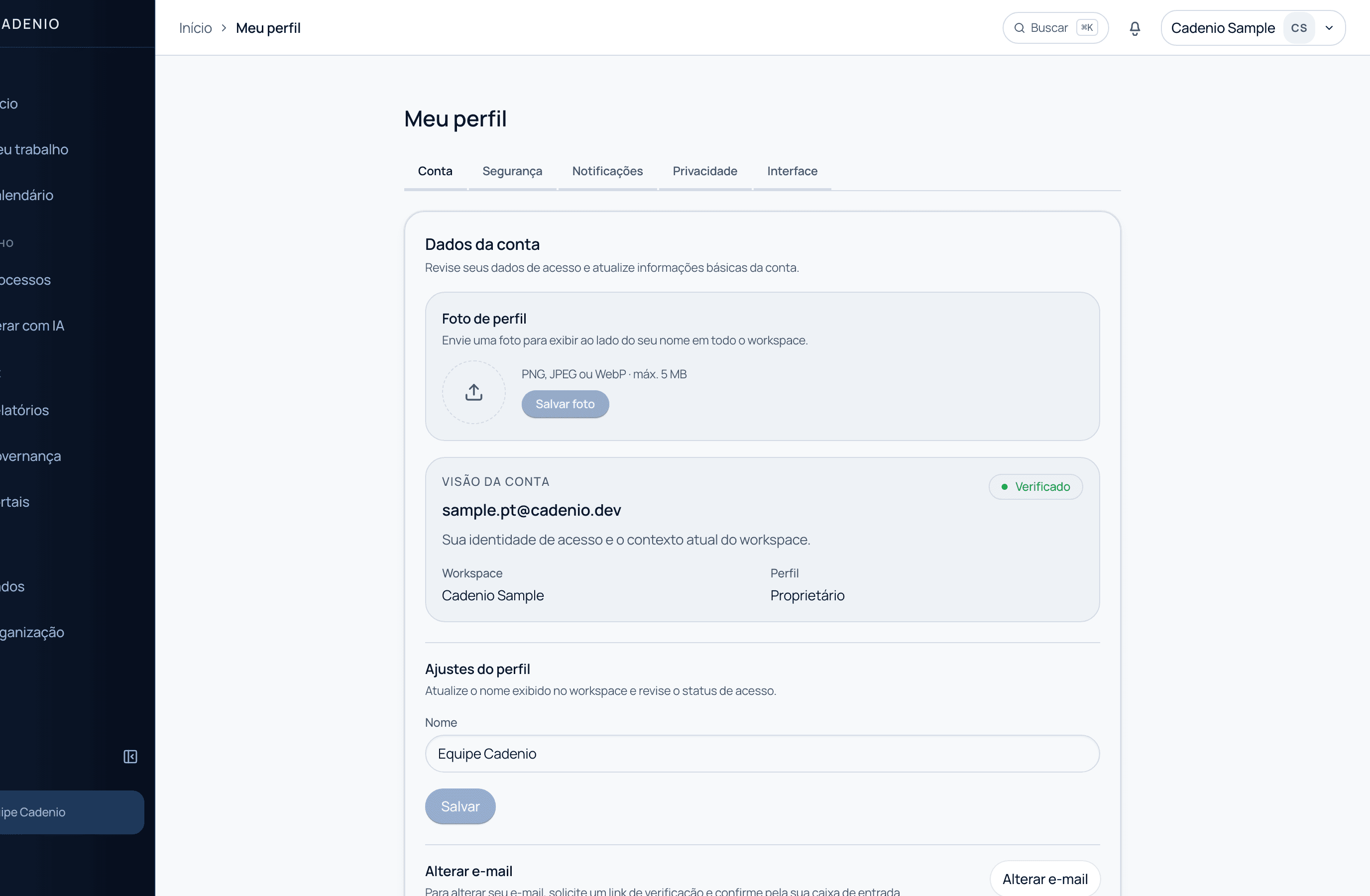Go to Início in the breadcrumb
Viewport: 1370px width, 896px height.
[x=195, y=28]
